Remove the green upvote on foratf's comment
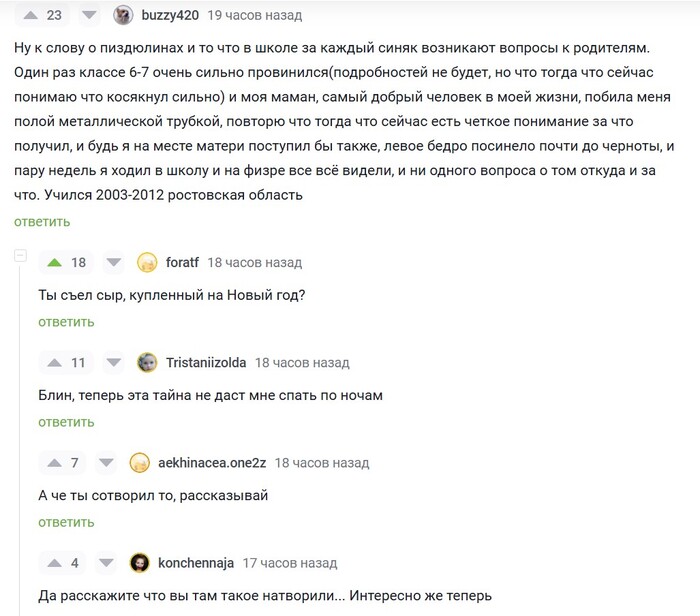Viewport: 700px width, 616px height. (x=54, y=262)
